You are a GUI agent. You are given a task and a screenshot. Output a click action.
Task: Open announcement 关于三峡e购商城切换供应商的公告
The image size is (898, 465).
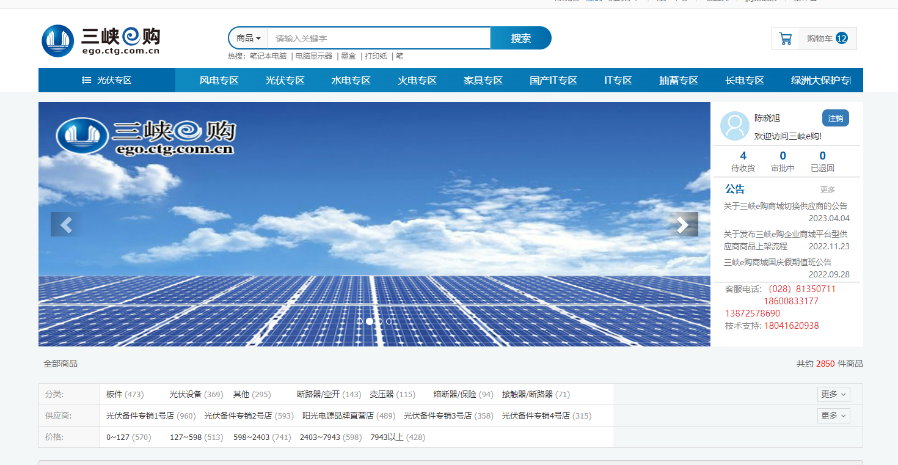coord(785,206)
